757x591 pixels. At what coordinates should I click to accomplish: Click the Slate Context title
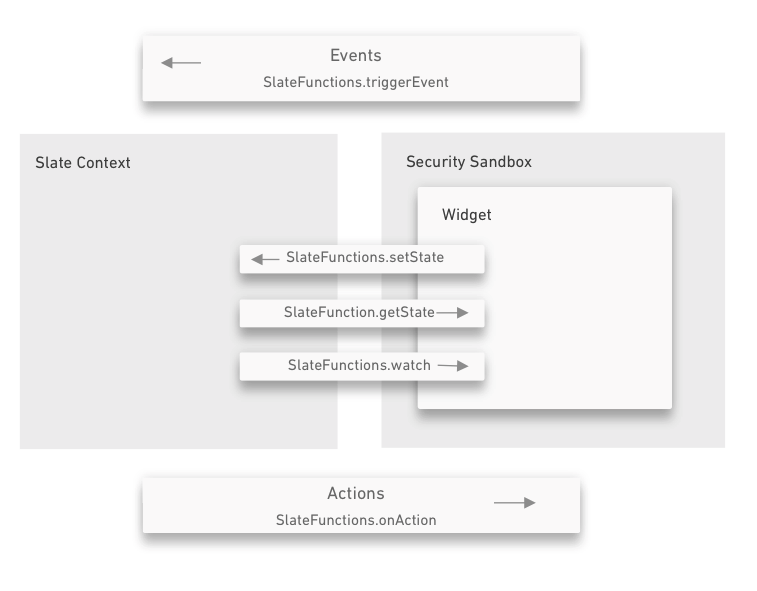83,163
